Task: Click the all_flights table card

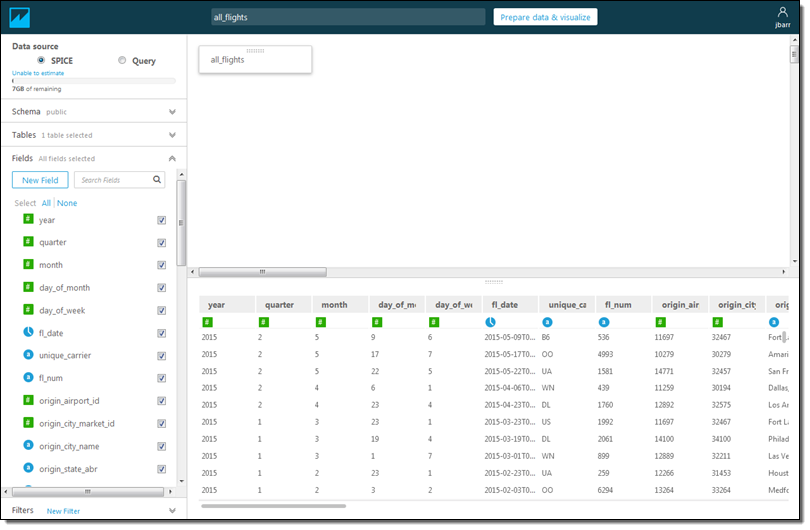Action: pos(255,59)
